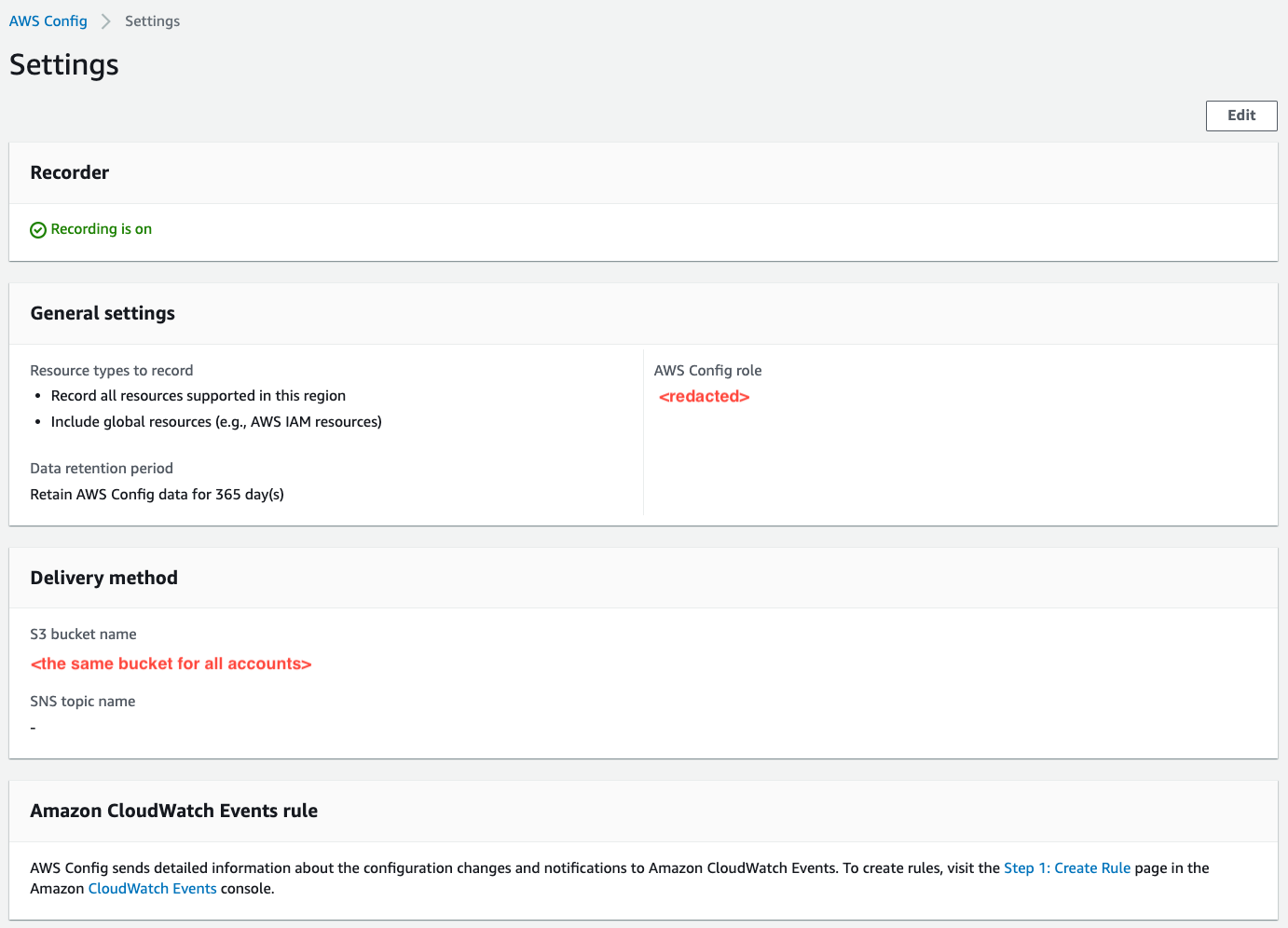Click the breadcrumb chevron separator

tap(105, 21)
